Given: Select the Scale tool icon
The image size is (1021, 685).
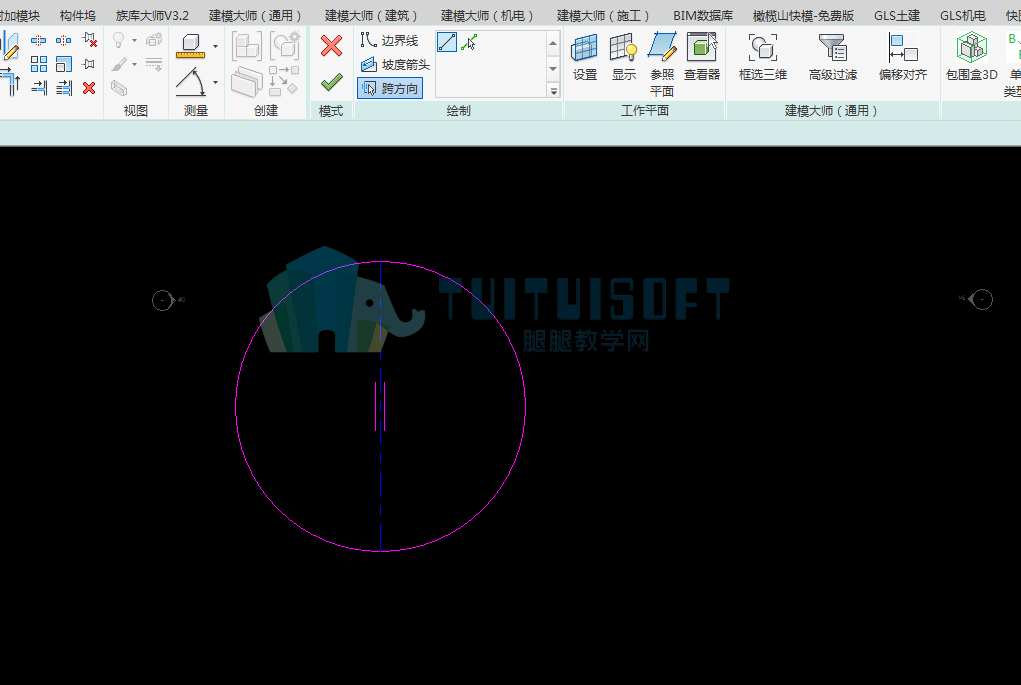Looking at the screenshot, I should click(x=64, y=64).
